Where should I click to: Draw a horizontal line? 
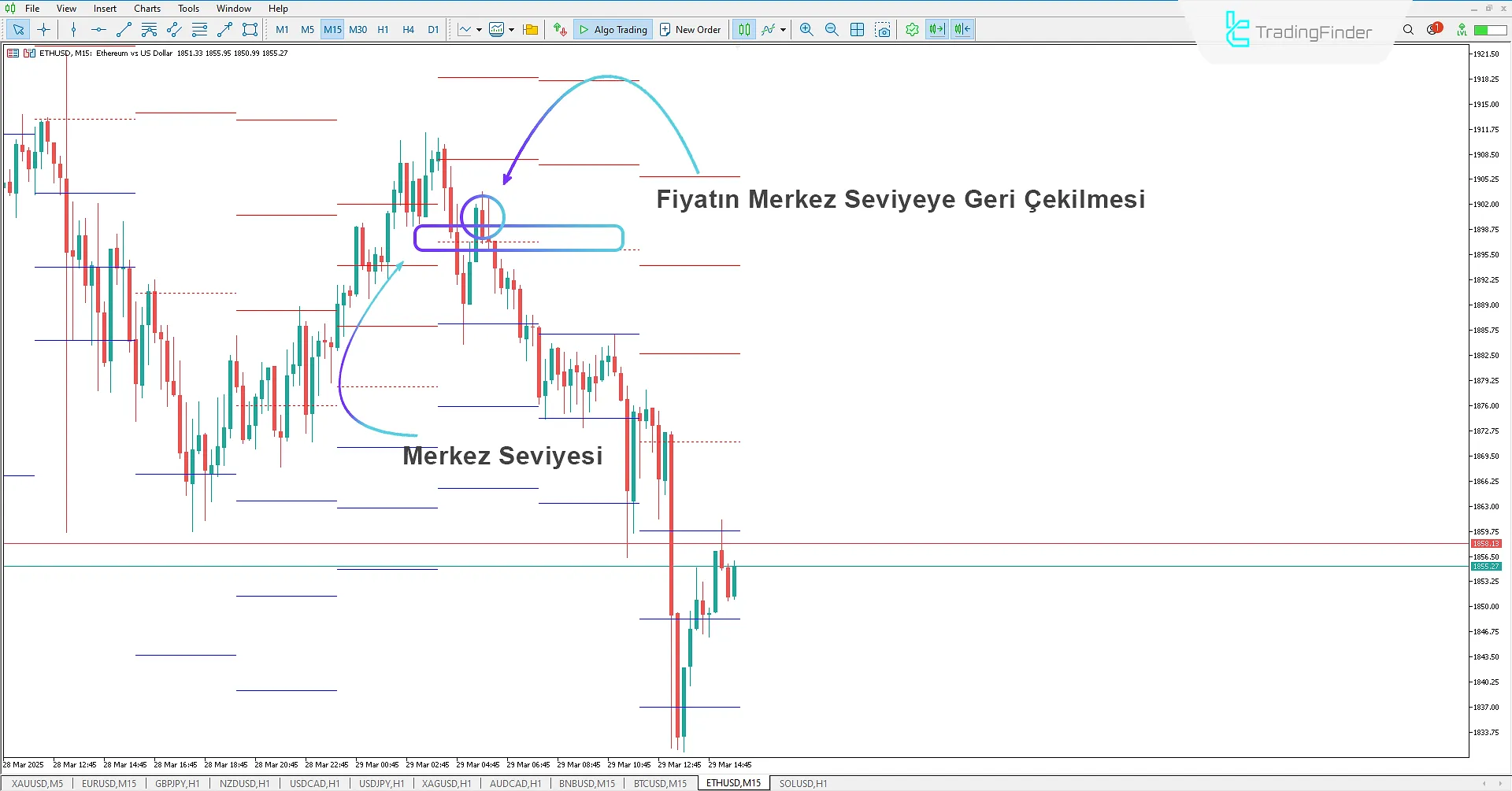click(98, 30)
